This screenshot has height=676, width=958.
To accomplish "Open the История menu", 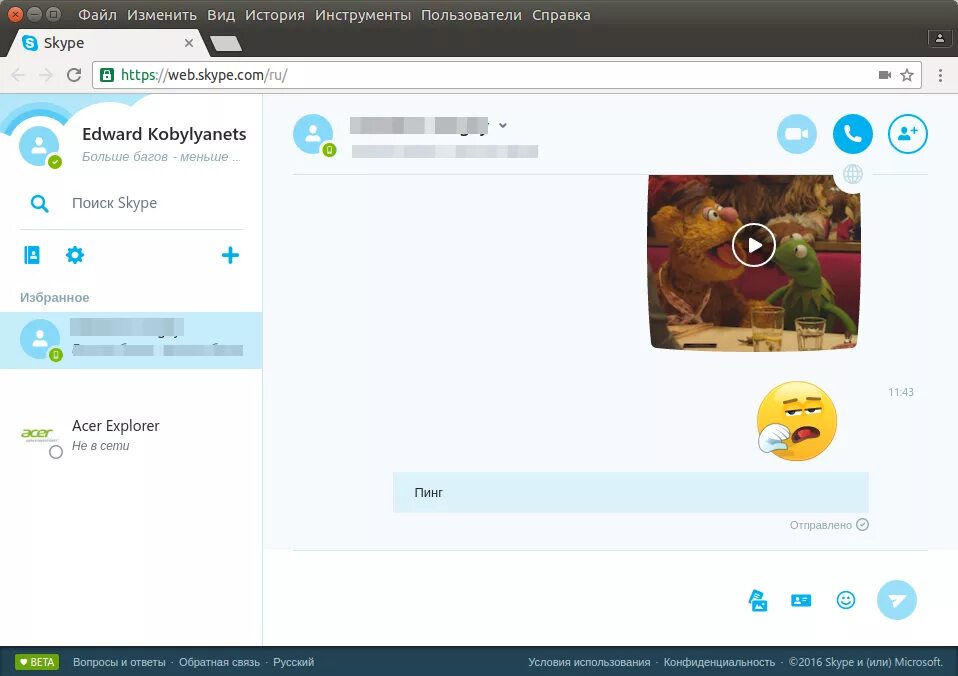I will [x=274, y=15].
